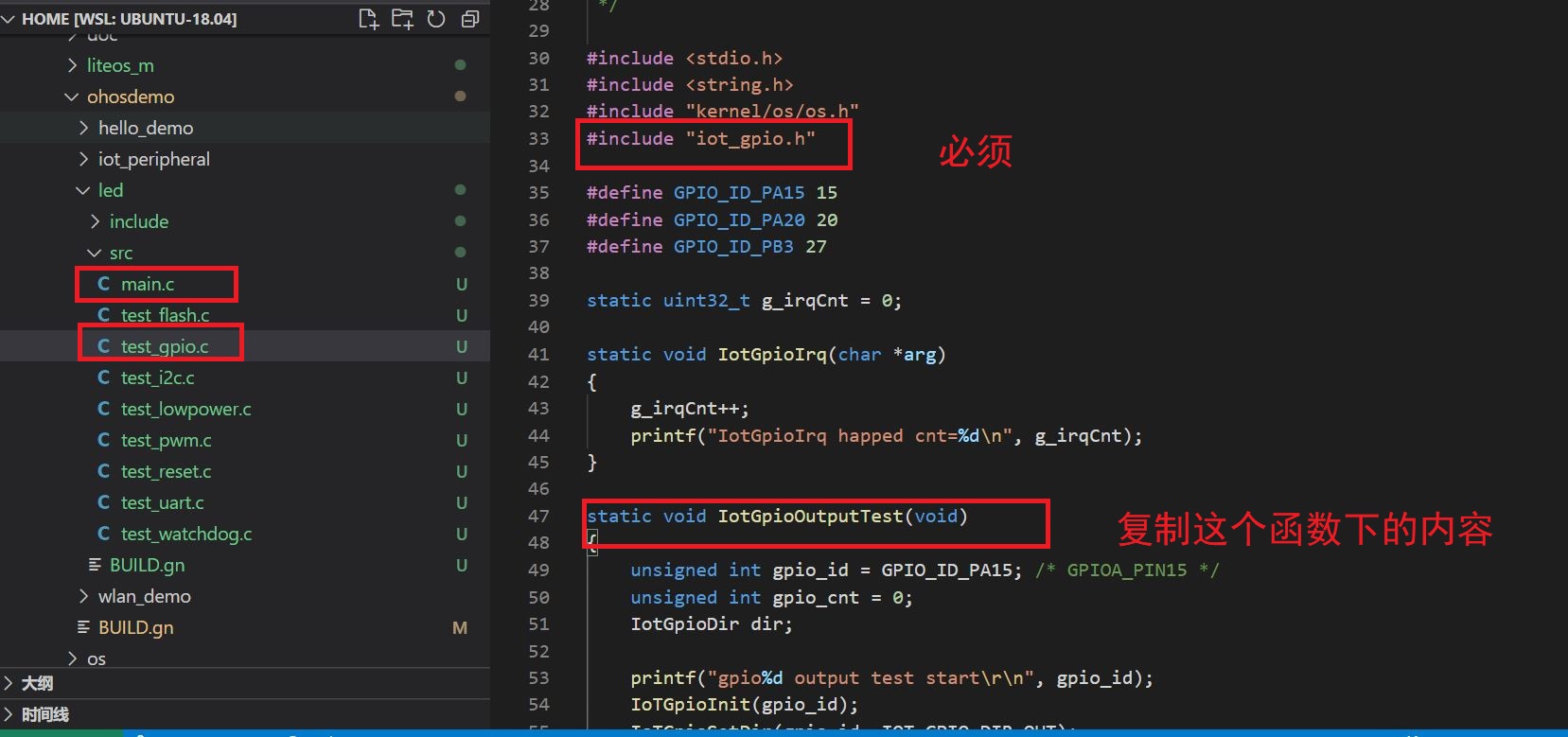This screenshot has width=1568, height=737.
Task: Refresh the explorer with the reload icon
Action: [x=436, y=19]
